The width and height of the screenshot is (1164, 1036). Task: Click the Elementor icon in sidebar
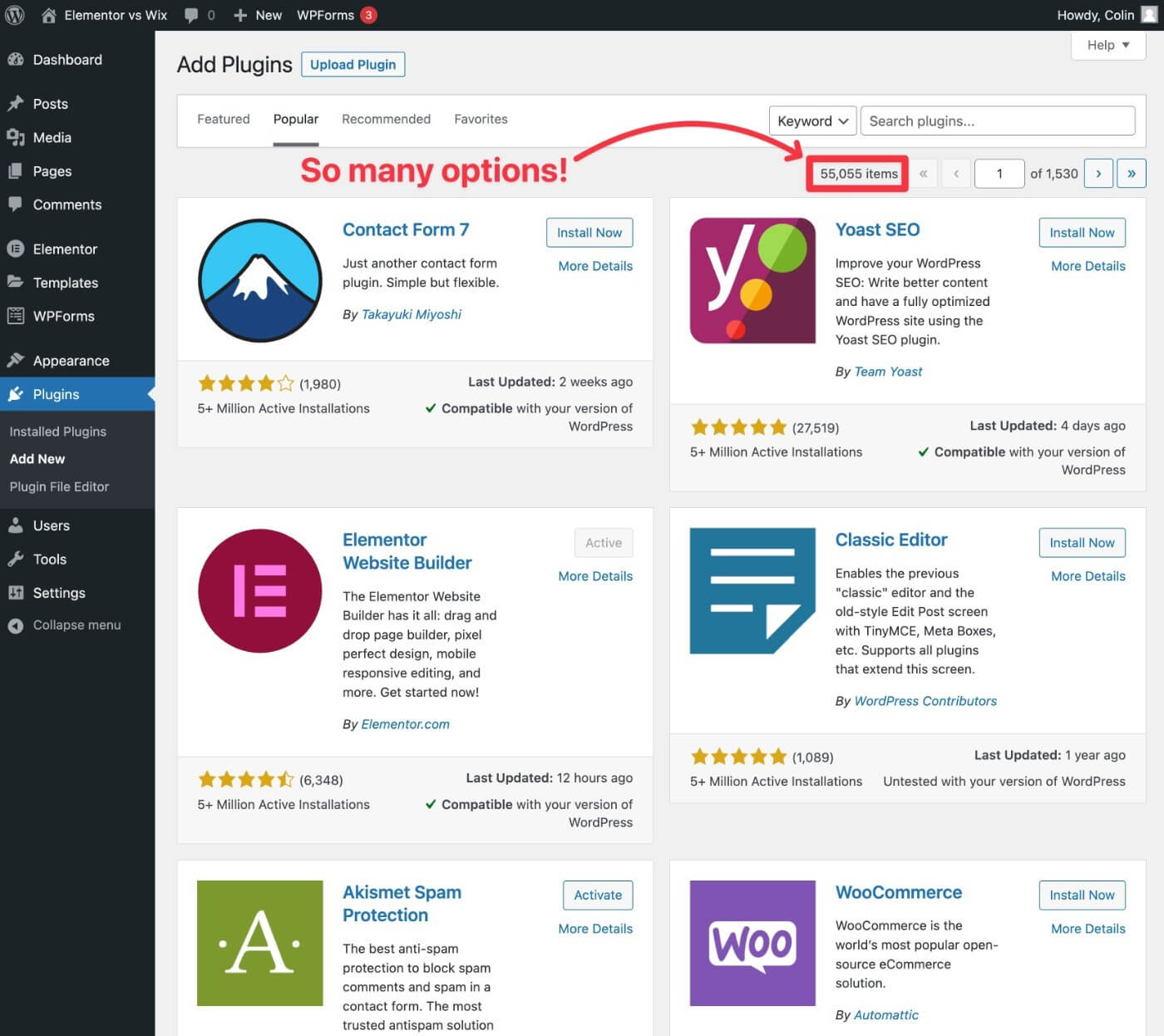(x=15, y=249)
